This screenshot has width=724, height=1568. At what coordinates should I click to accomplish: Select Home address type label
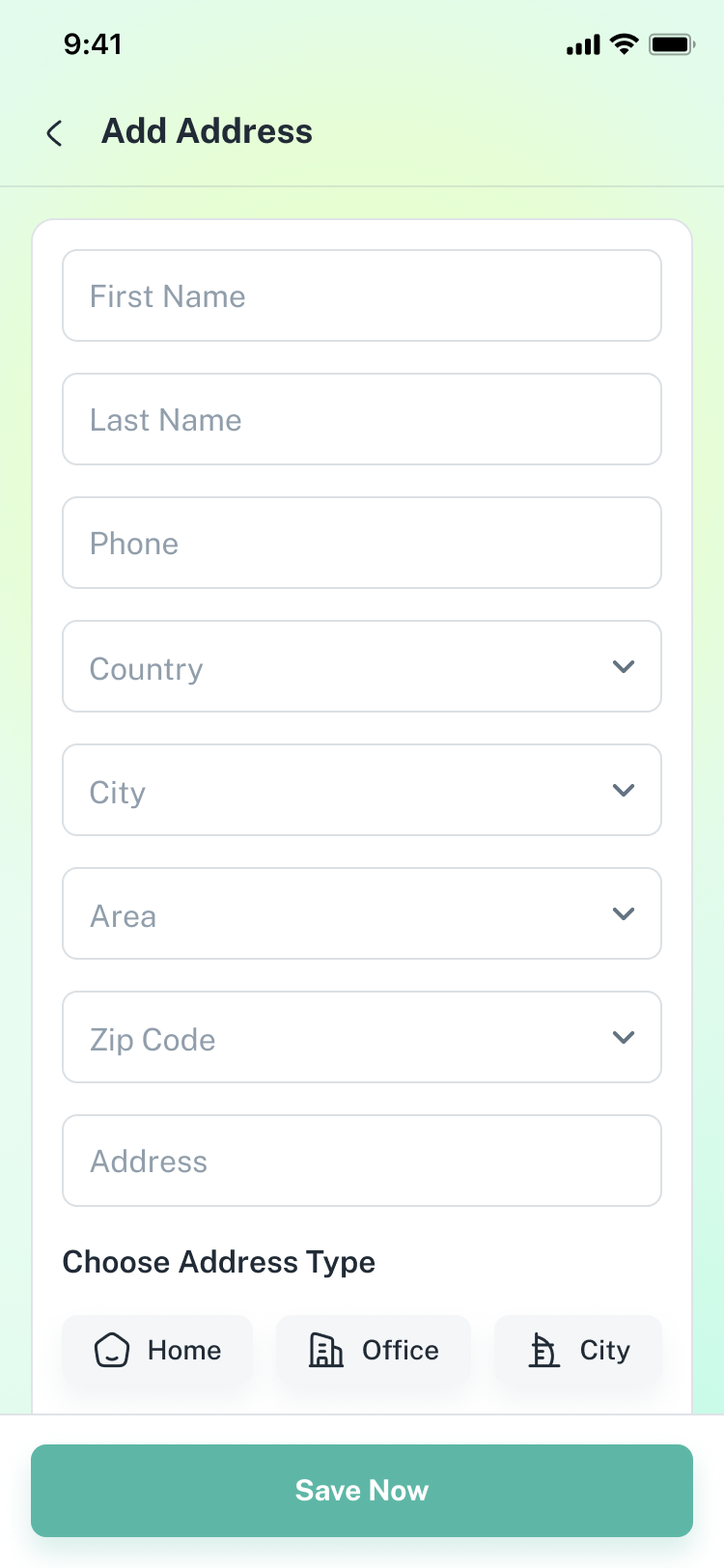pos(184,1350)
